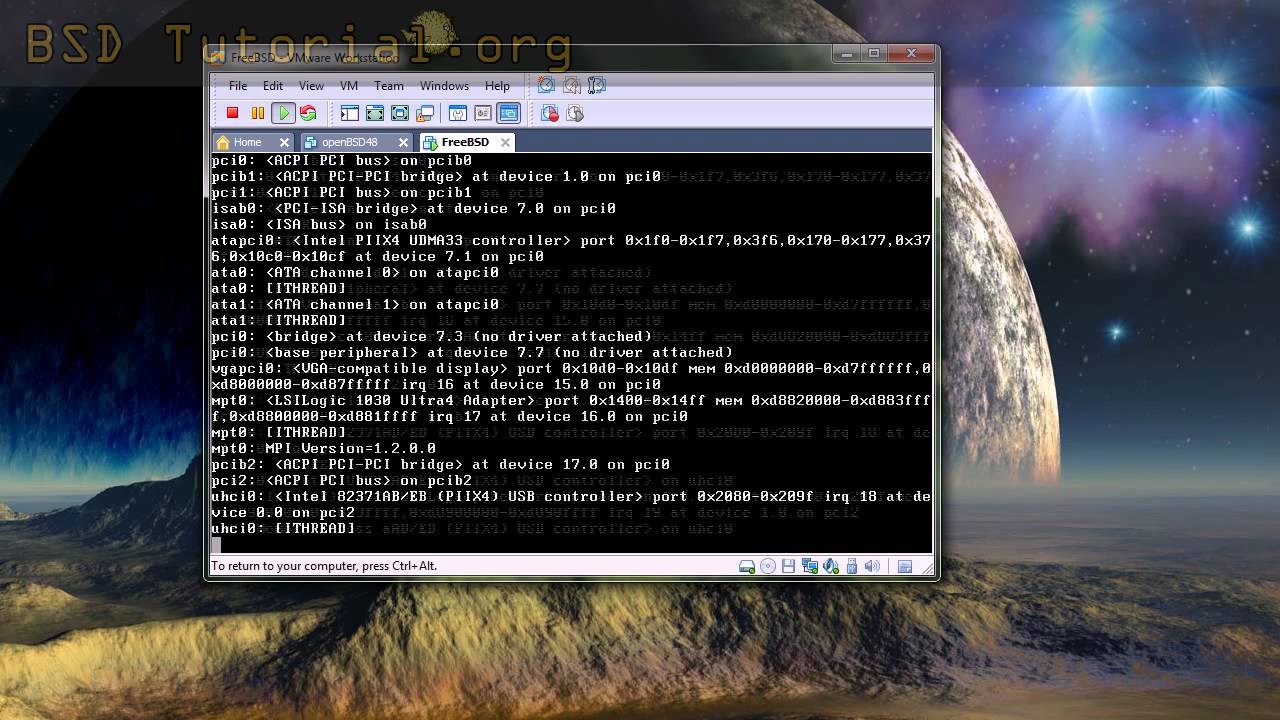This screenshot has width=1280, height=720.
Task: Click the replay recording icon
Action: pyautogui.click(x=575, y=113)
